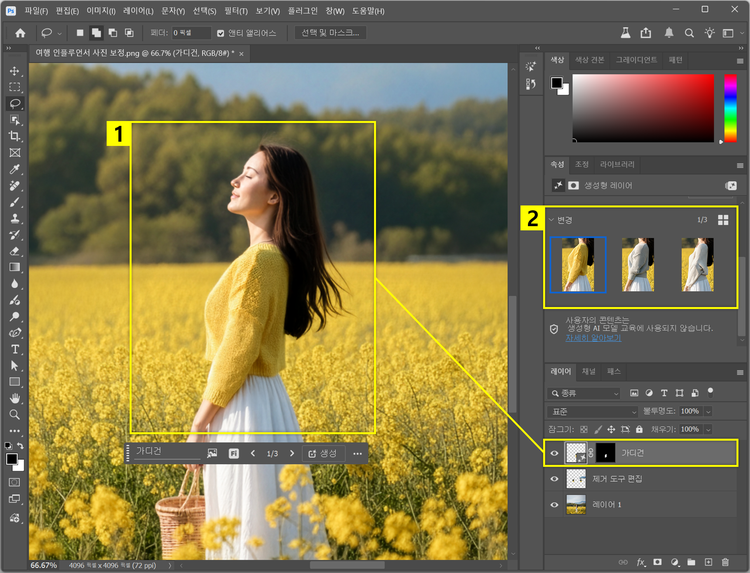
Task: Click the trash icon to delete the layer
Action: (x=726, y=563)
